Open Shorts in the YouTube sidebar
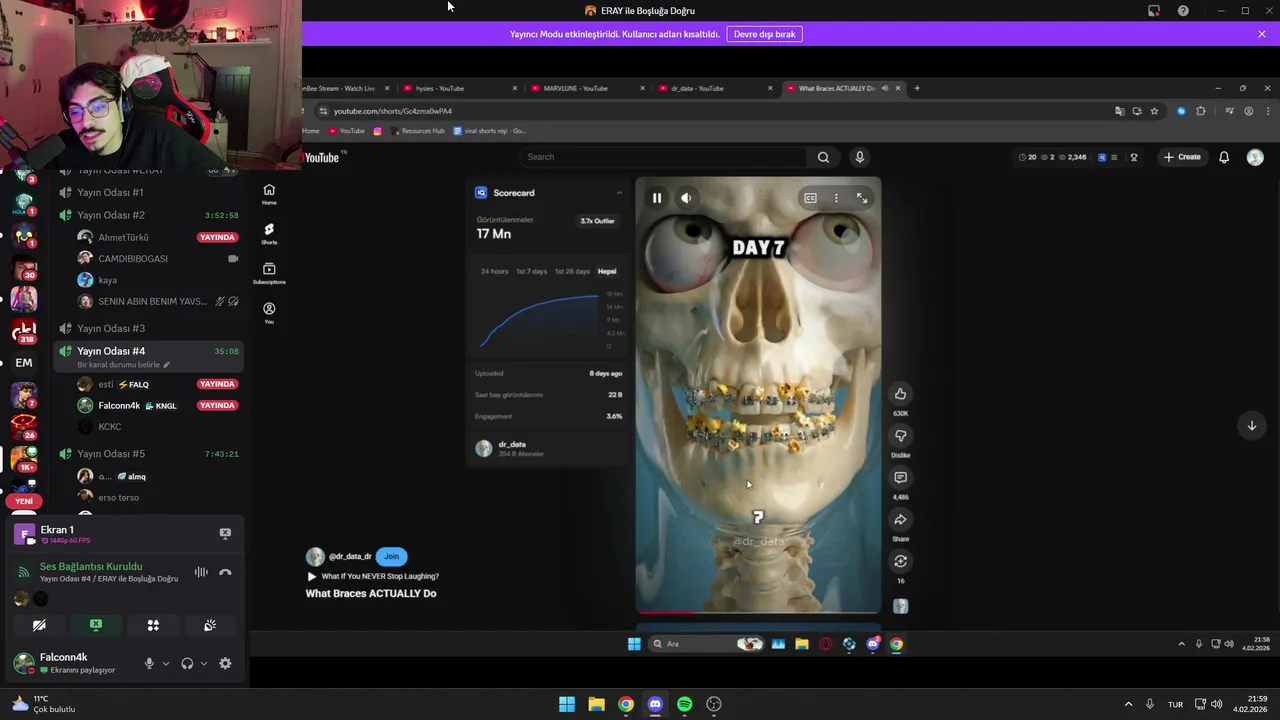This screenshot has width=1280, height=720. pyautogui.click(x=269, y=234)
